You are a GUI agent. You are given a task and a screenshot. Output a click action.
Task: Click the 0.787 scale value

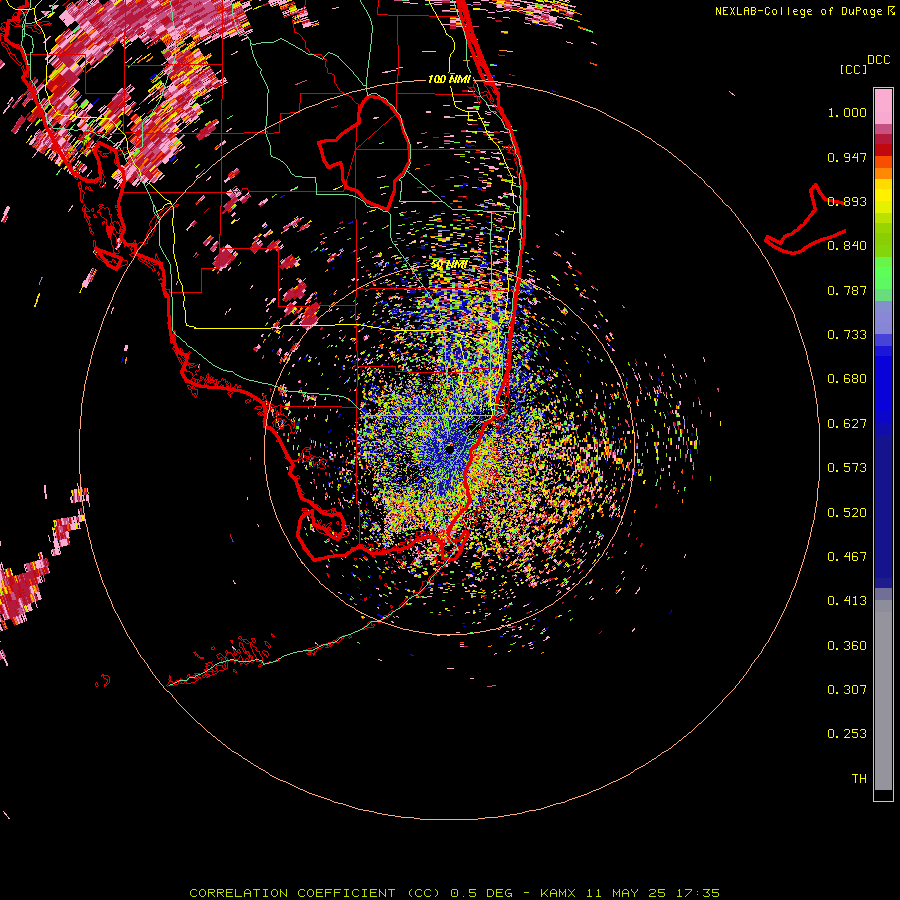tap(847, 290)
